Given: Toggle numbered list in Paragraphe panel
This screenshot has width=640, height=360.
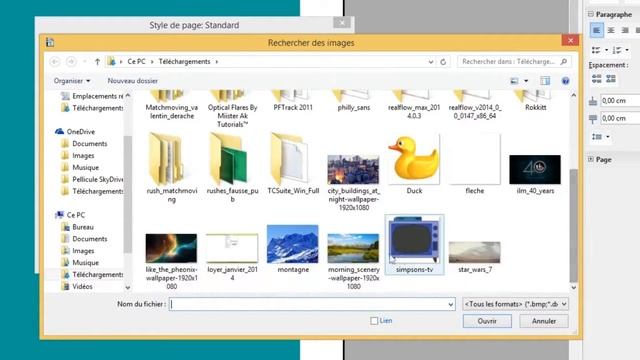Looking at the screenshot, I should (x=617, y=50).
